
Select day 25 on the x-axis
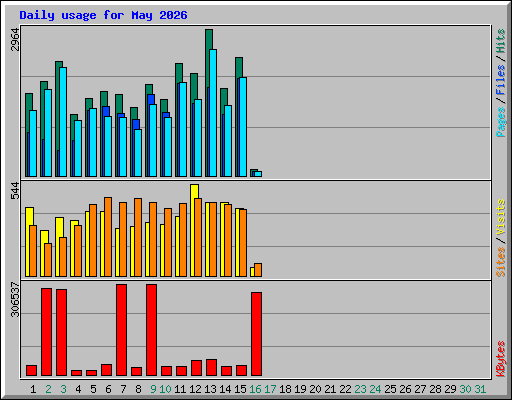point(390,389)
